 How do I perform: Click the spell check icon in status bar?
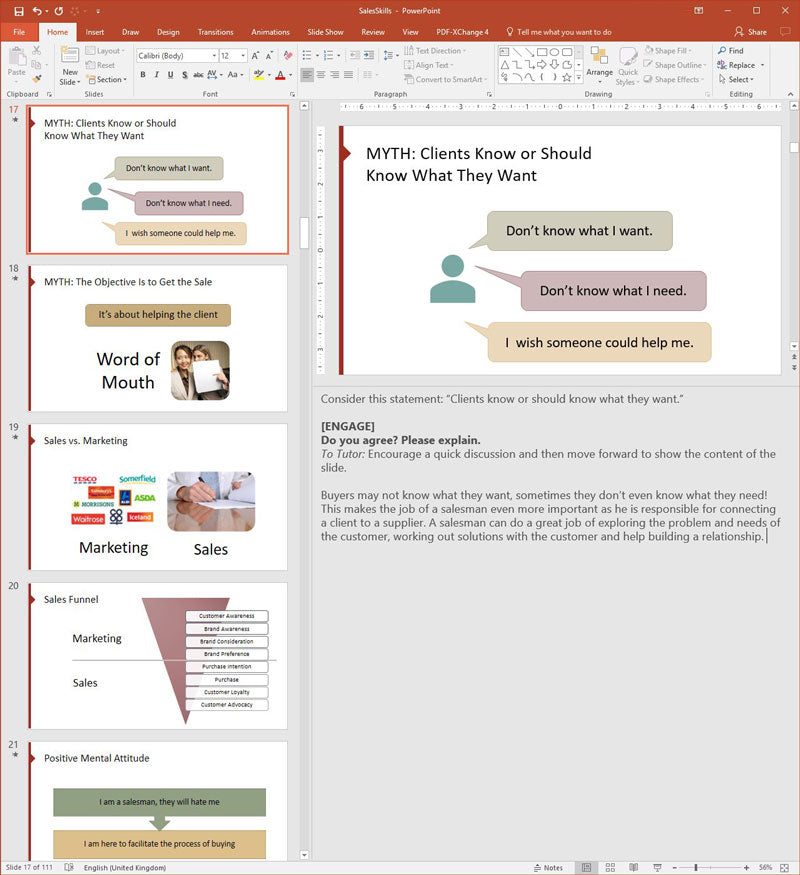69,867
